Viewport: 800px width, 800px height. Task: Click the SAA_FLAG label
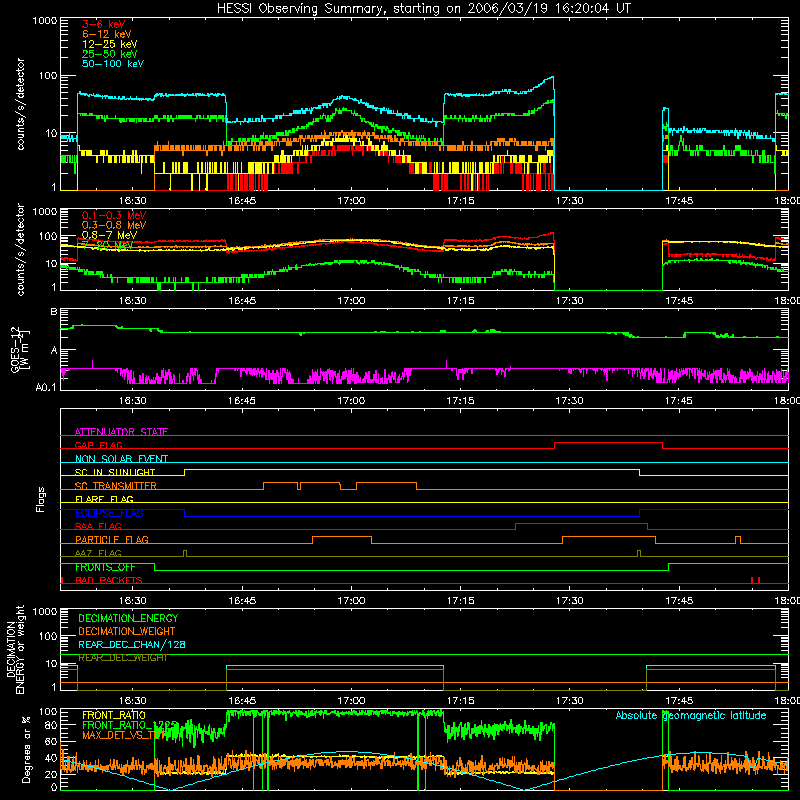[x=98, y=526]
